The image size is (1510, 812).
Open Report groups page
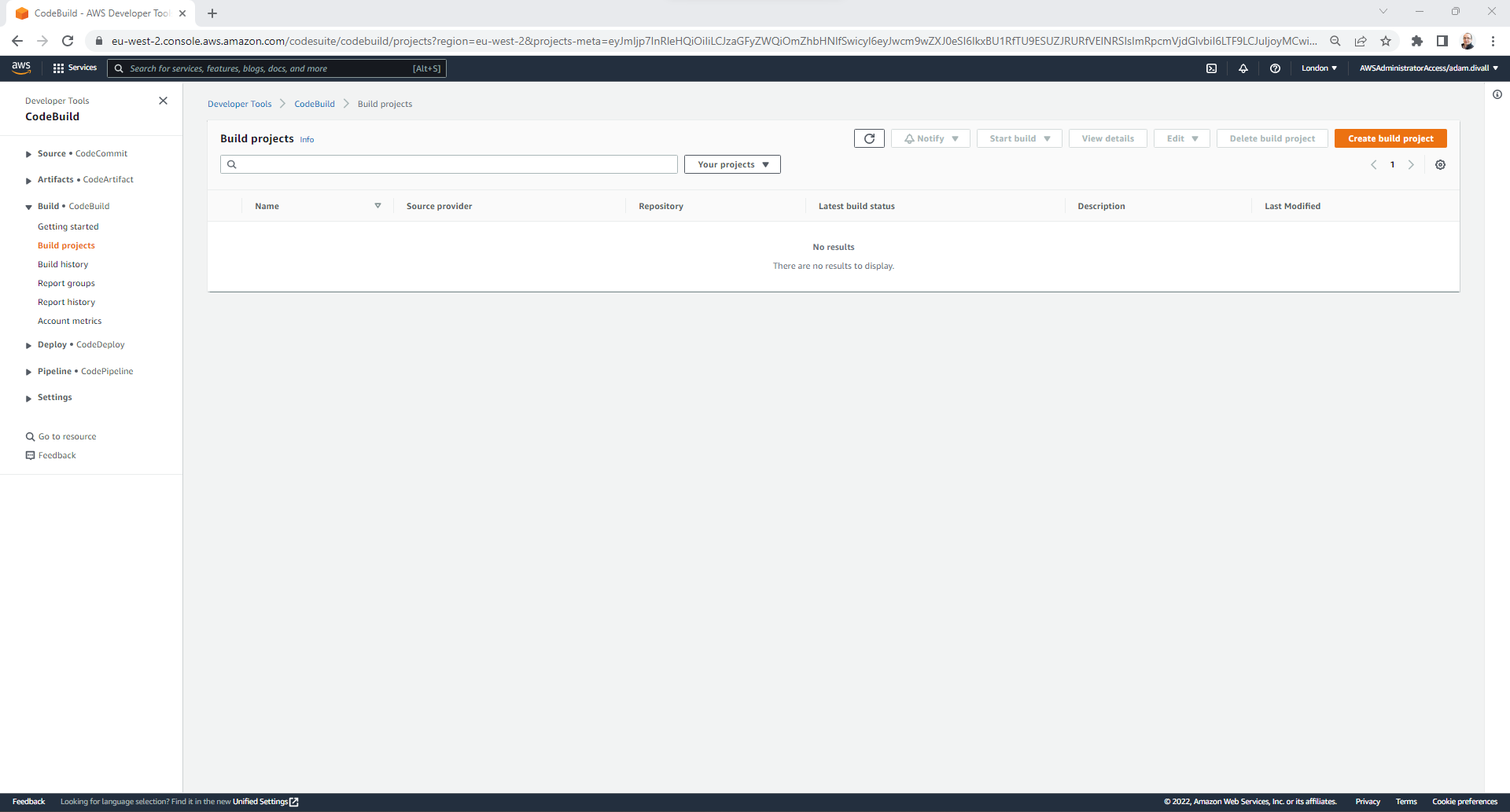click(66, 283)
